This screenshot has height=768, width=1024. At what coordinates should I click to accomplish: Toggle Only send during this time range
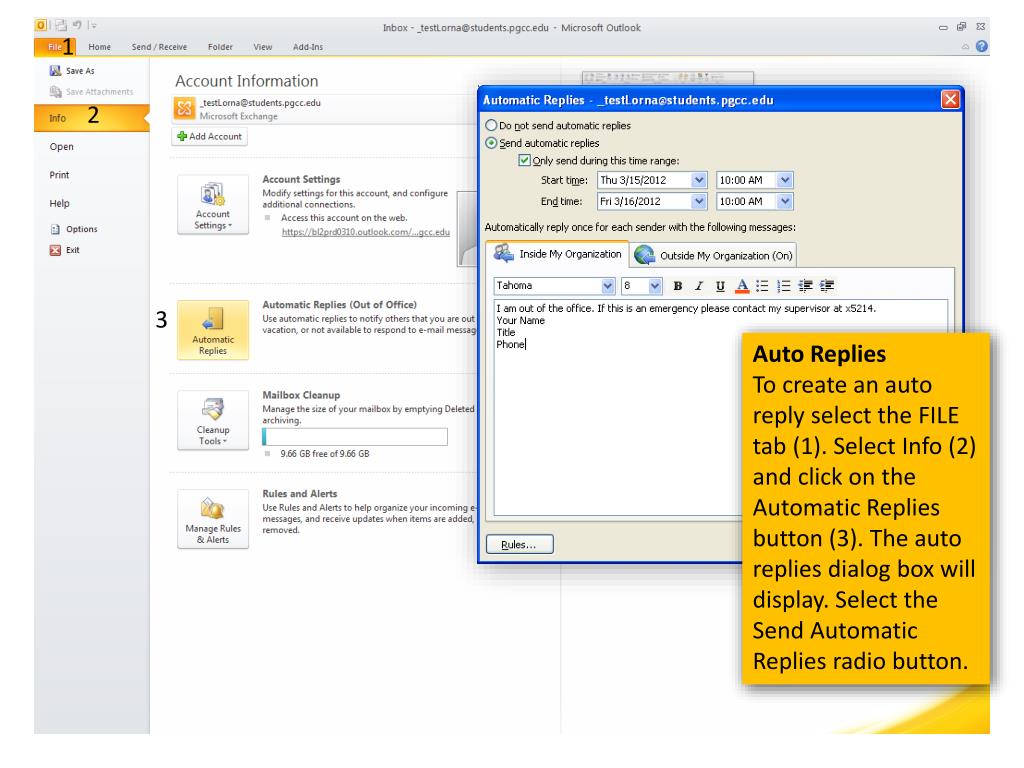[524, 160]
